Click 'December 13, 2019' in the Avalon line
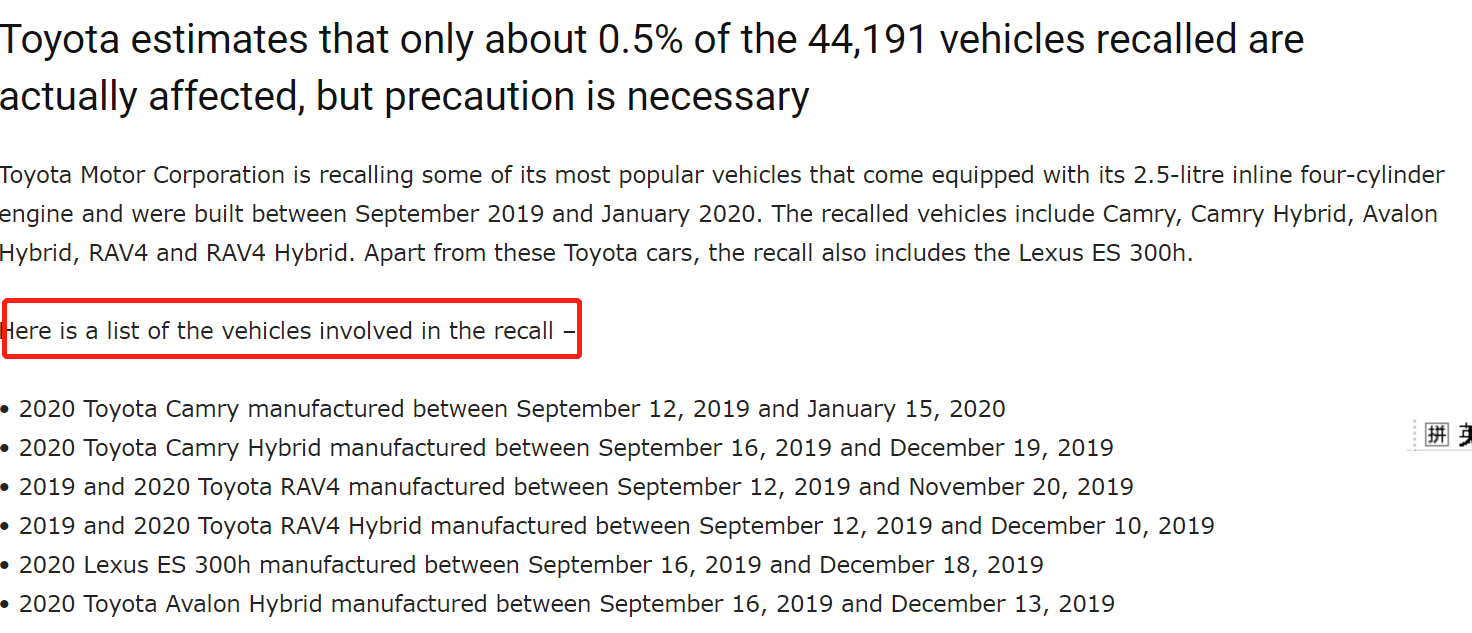 (1003, 604)
